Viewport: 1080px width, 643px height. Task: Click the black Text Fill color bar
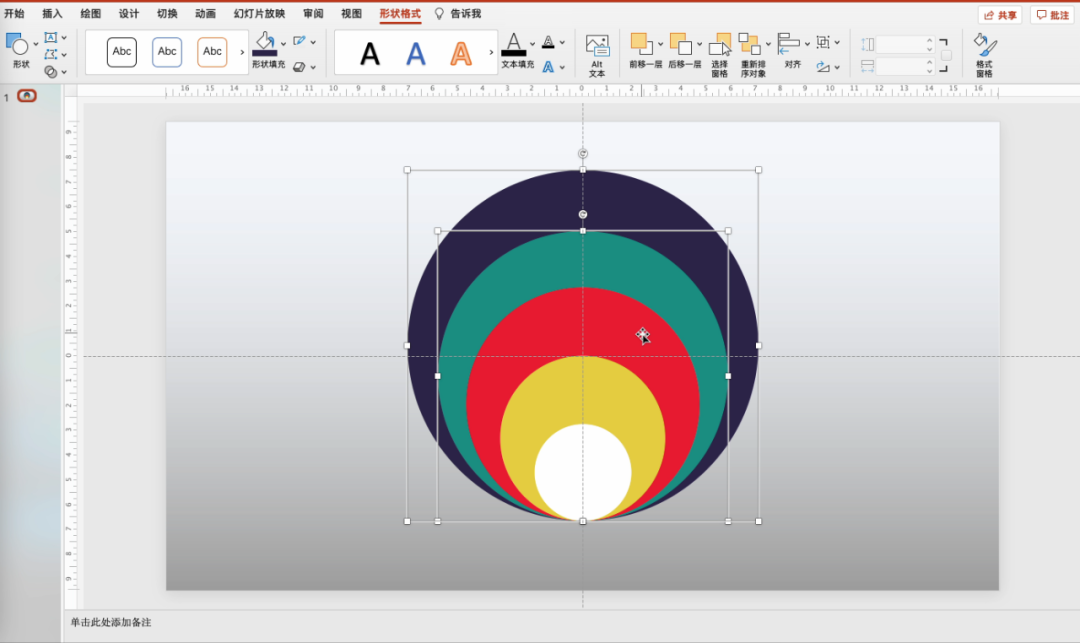coord(514,53)
